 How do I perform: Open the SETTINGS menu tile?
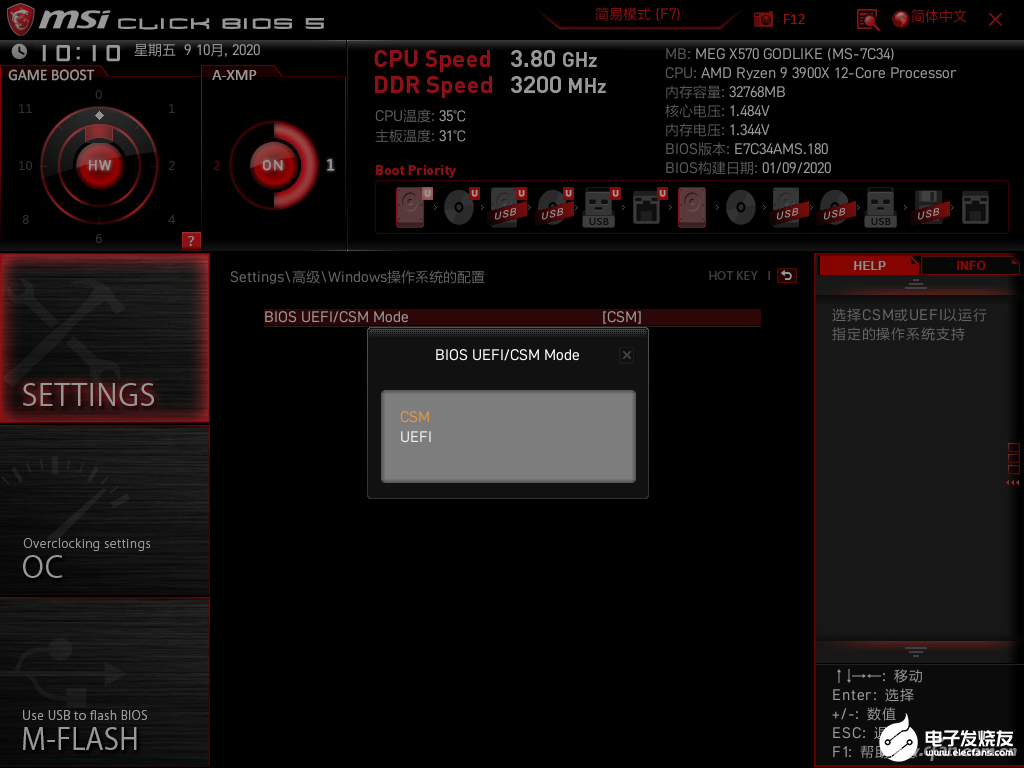coord(104,338)
